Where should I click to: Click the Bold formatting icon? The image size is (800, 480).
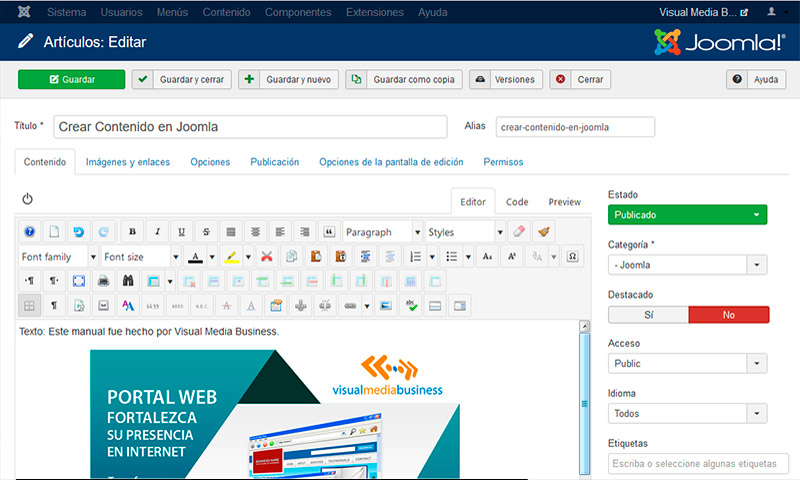[132, 232]
